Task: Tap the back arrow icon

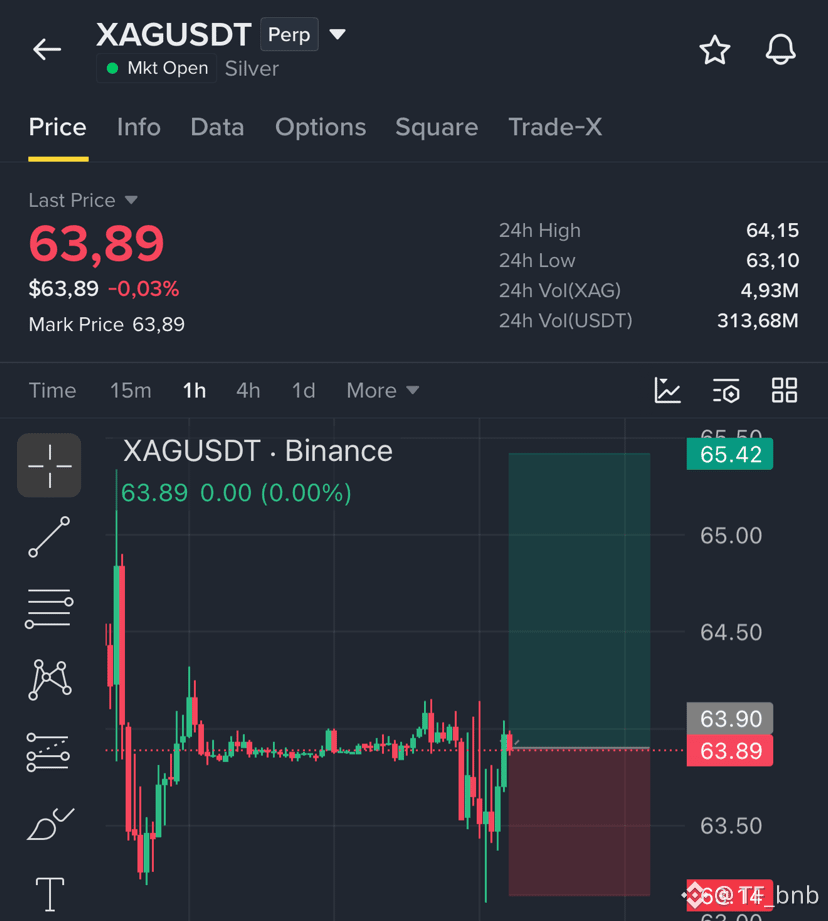Action: 47,49
